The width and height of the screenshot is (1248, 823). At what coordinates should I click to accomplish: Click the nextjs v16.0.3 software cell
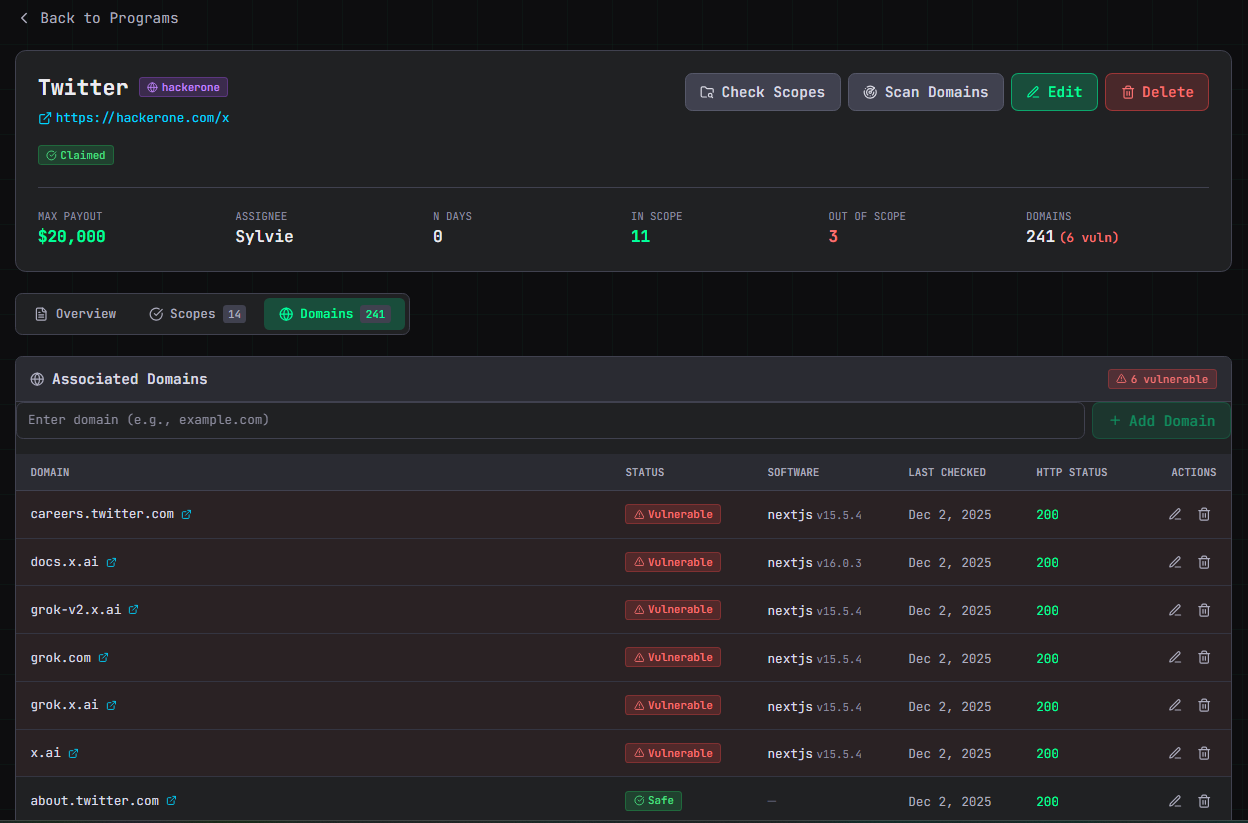tap(814, 563)
